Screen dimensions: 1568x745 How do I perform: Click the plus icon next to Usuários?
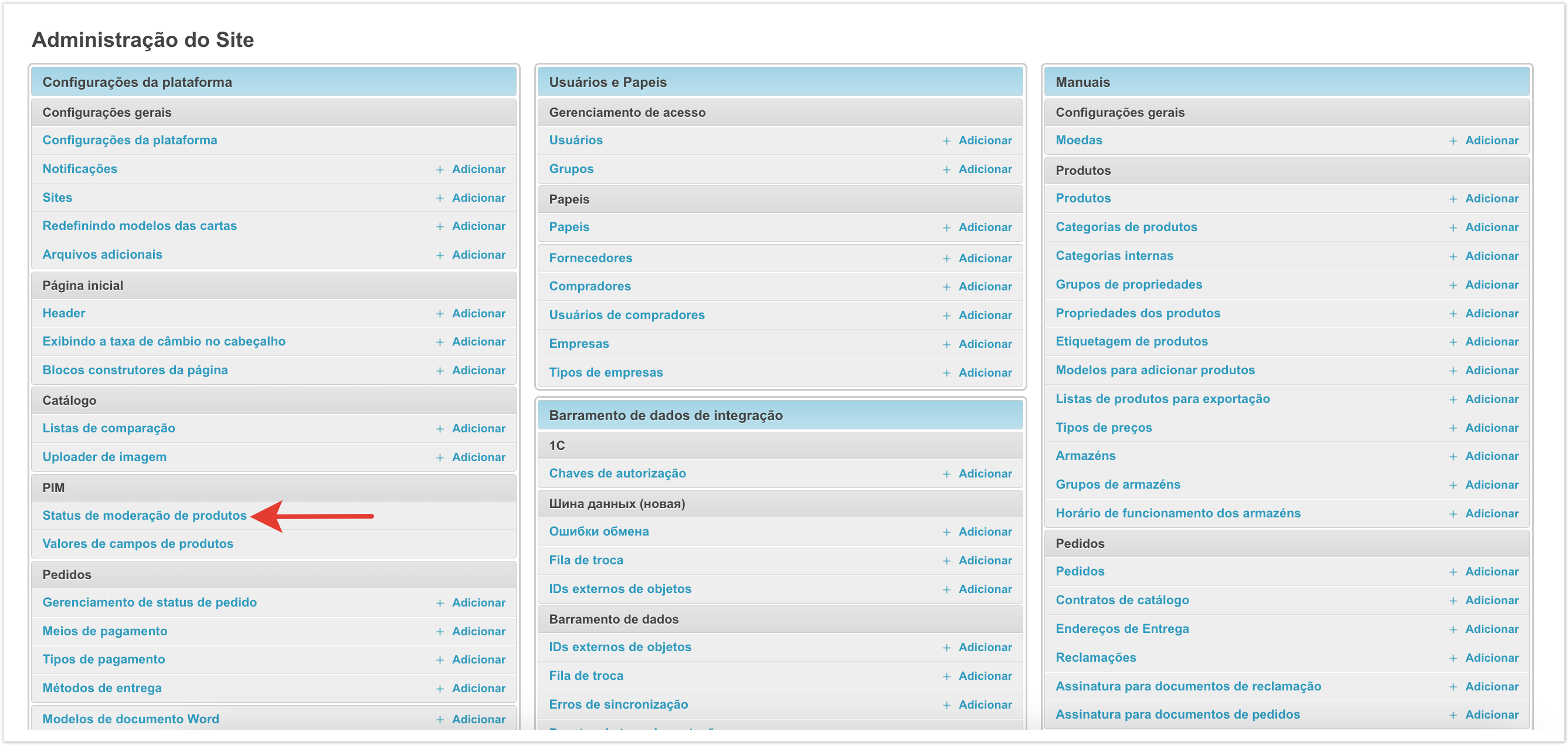click(946, 141)
